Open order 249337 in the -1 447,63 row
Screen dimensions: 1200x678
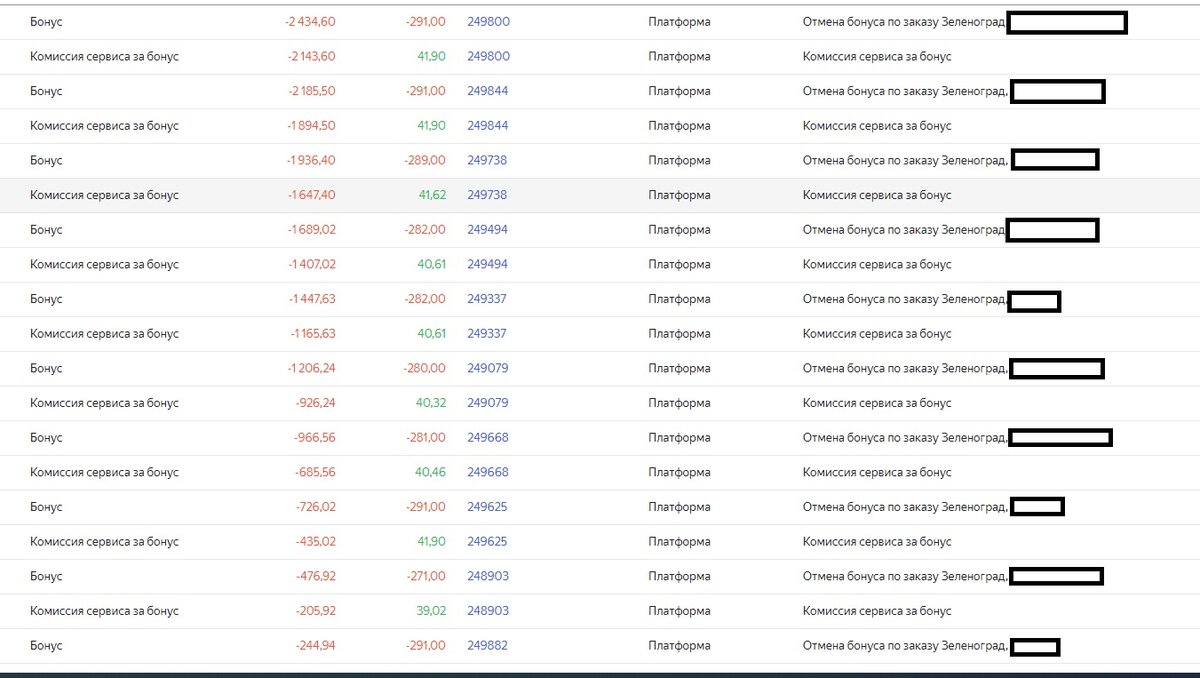point(487,299)
